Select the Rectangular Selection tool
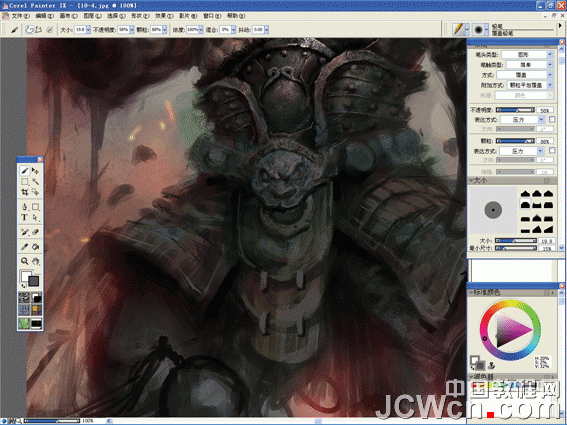The width and height of the screenshot is (567, 425). pos(25,181)
